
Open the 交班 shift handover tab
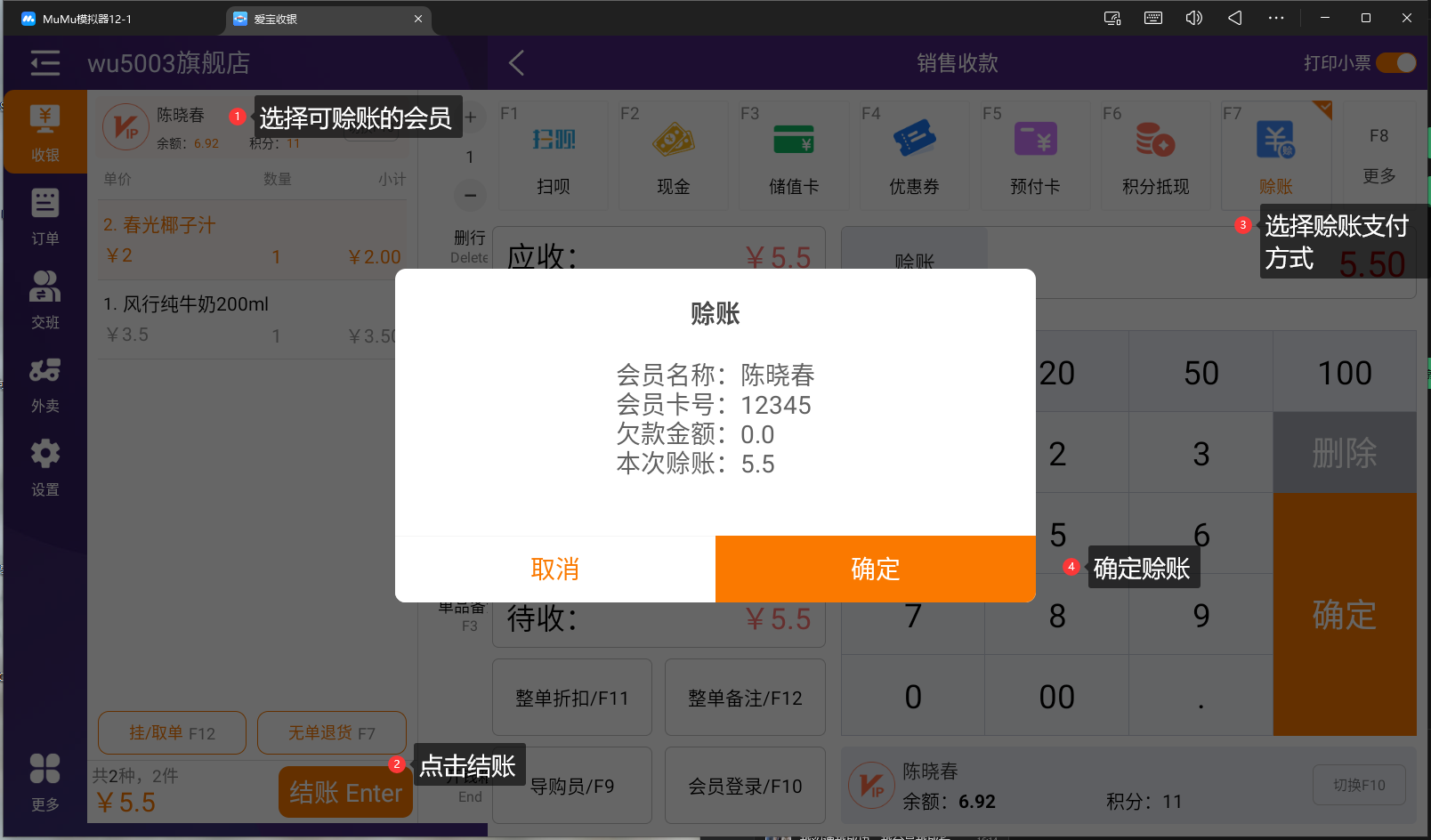45,300
